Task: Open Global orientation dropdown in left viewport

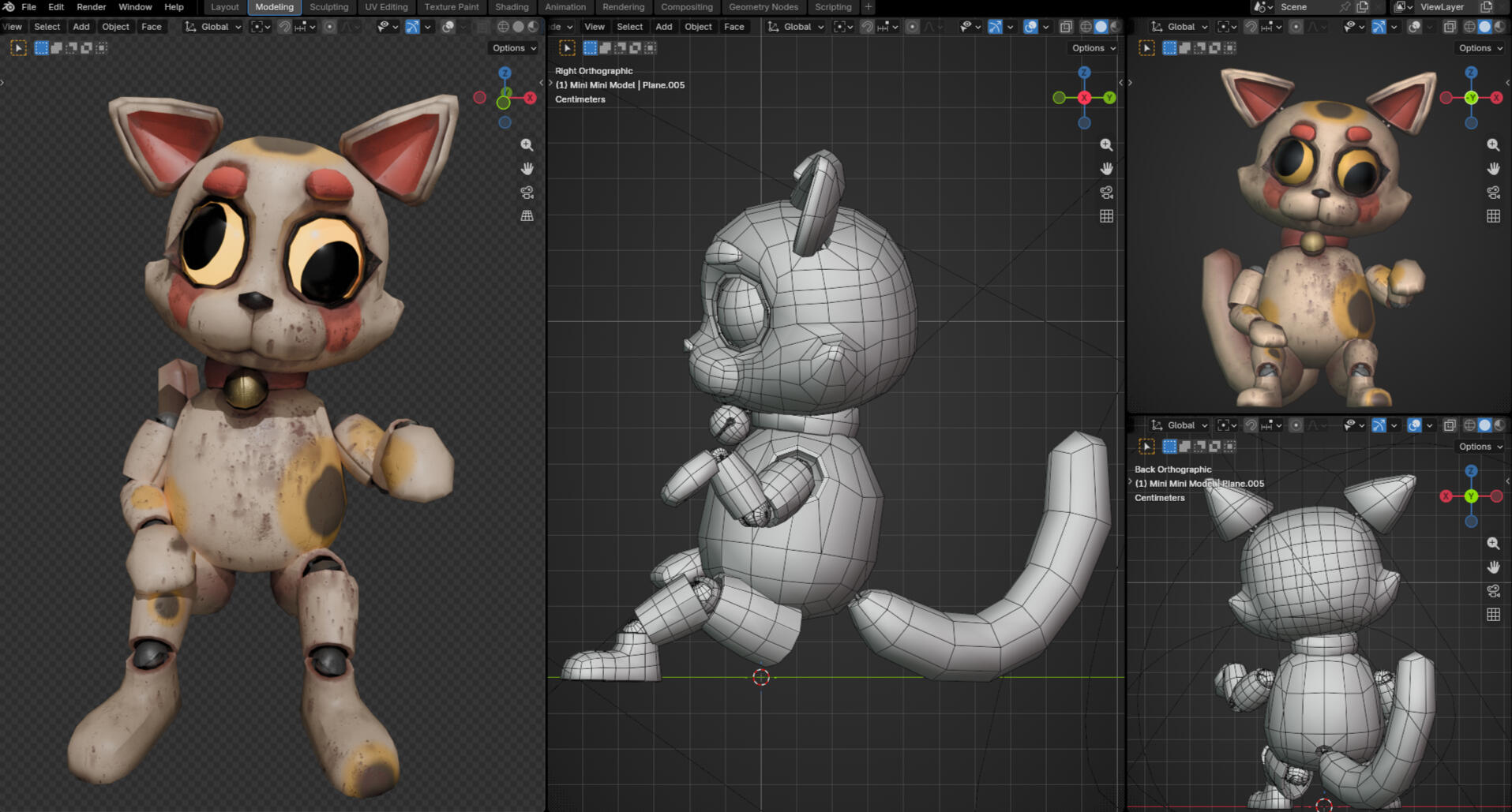Action: coord(213,27)
